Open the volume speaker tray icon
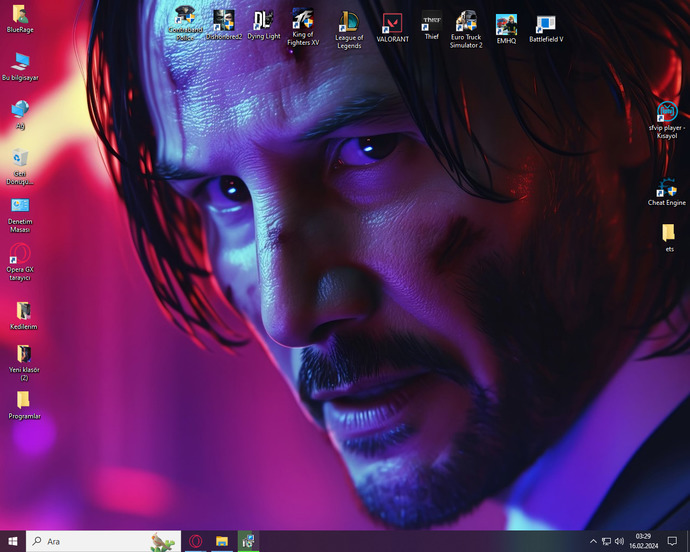Viewport: 690px width, 552px height. 619,541
